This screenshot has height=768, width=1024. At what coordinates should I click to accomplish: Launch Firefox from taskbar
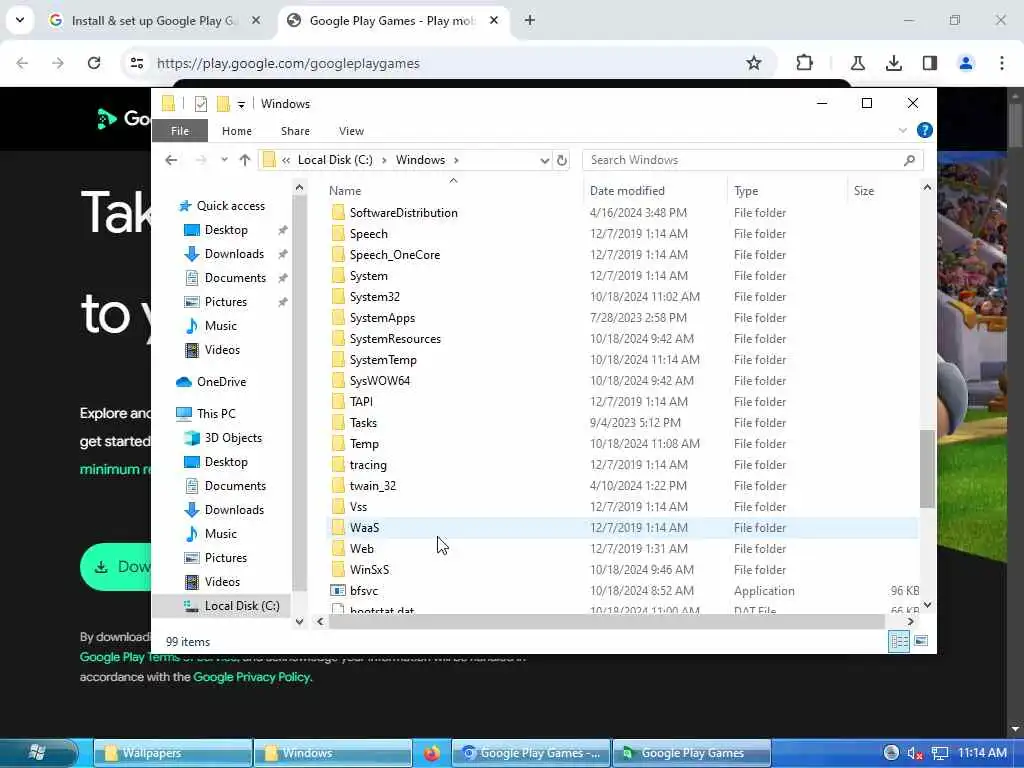tap(432, 753)
